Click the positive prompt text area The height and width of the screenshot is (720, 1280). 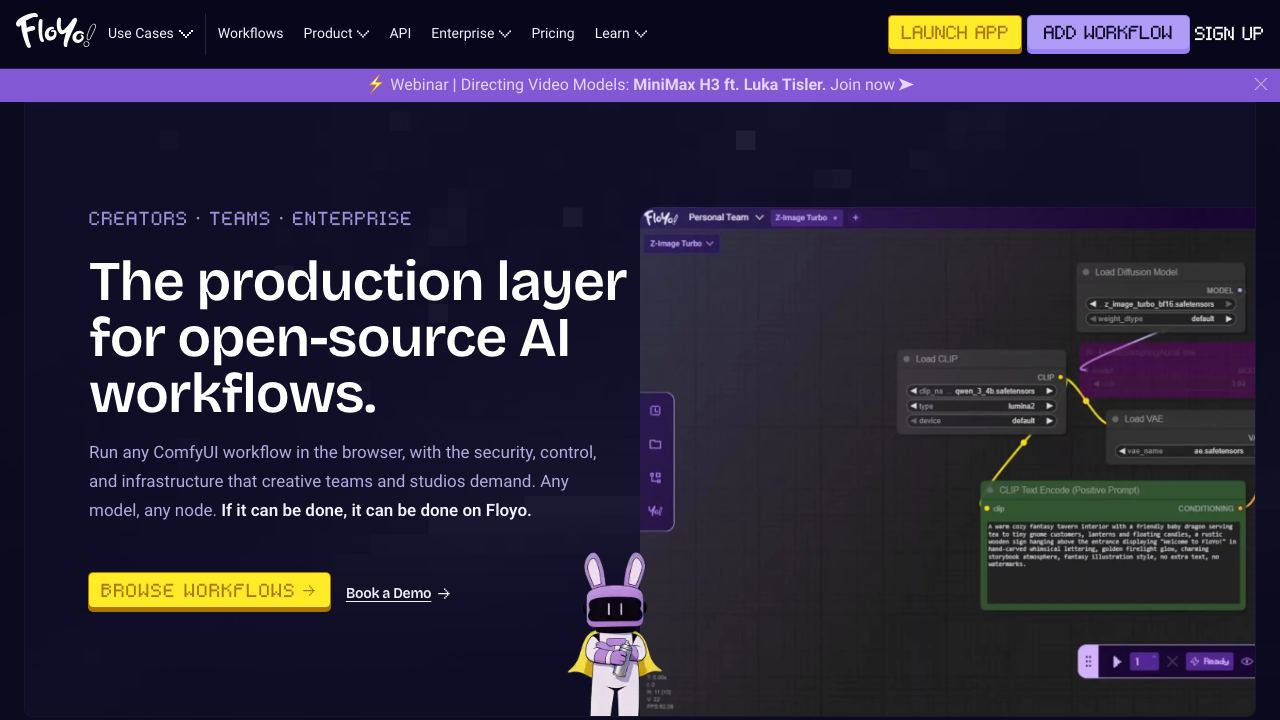coord(1113,563)
